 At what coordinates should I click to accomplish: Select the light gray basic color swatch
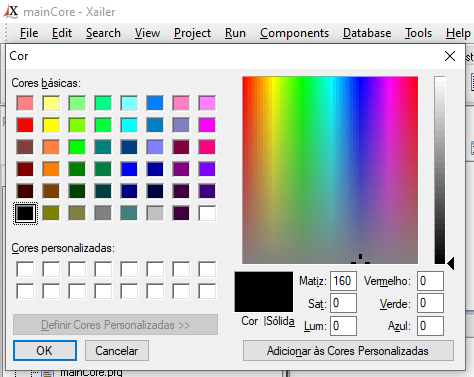[155, 213]
